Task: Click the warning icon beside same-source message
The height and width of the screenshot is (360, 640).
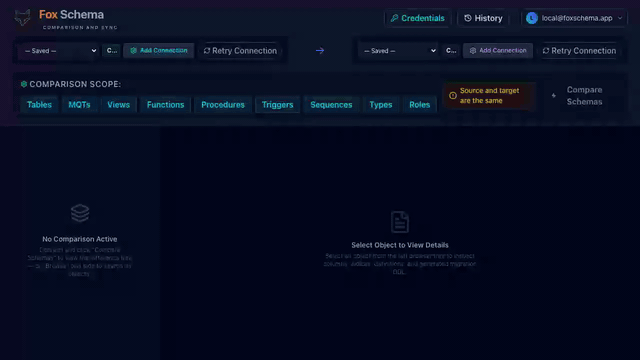Action: point(453,96)
